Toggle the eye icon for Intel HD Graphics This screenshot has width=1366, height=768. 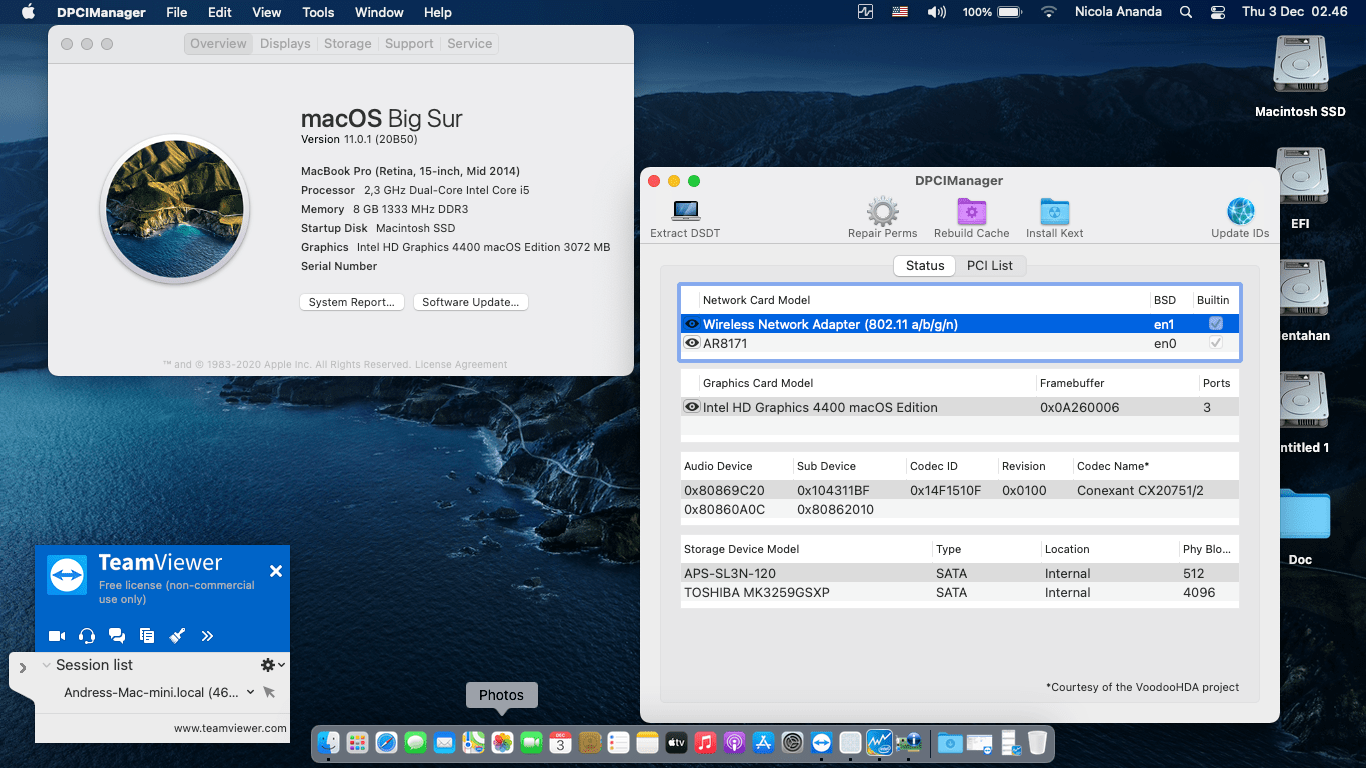(691, 407)
